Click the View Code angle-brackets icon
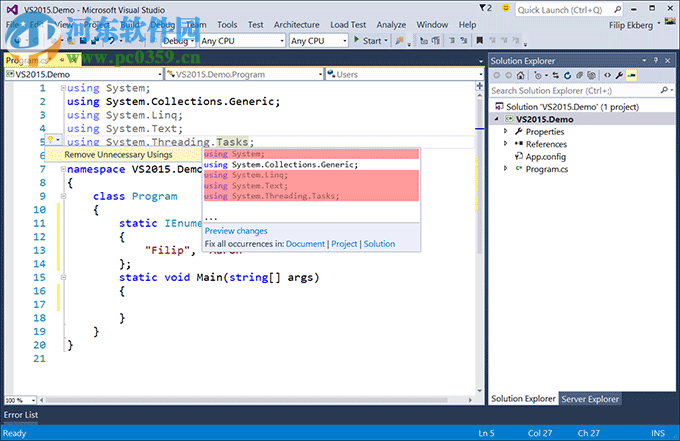The image size is (680, 441). click(607, 75)
